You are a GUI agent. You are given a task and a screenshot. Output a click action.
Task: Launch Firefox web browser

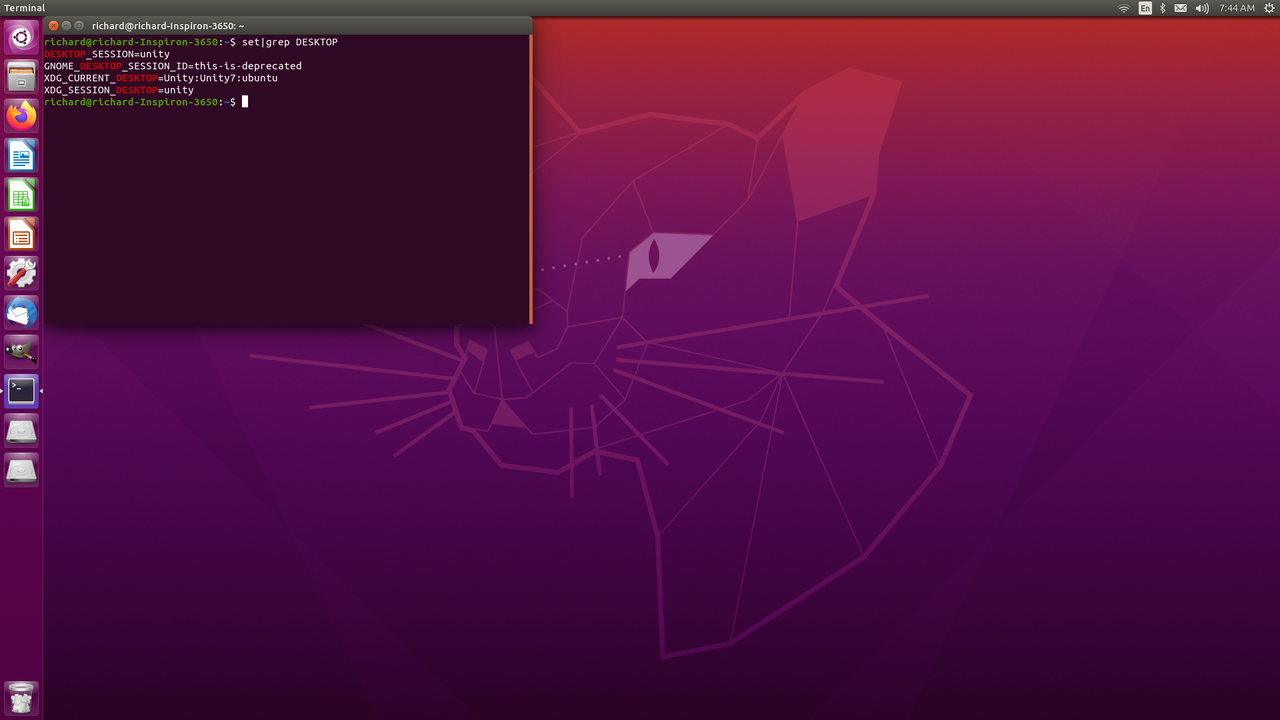click(21, 116)
